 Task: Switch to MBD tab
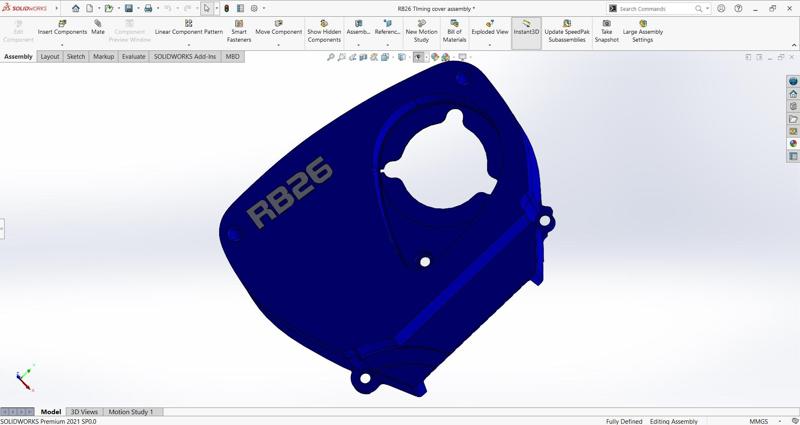point(232,57)
